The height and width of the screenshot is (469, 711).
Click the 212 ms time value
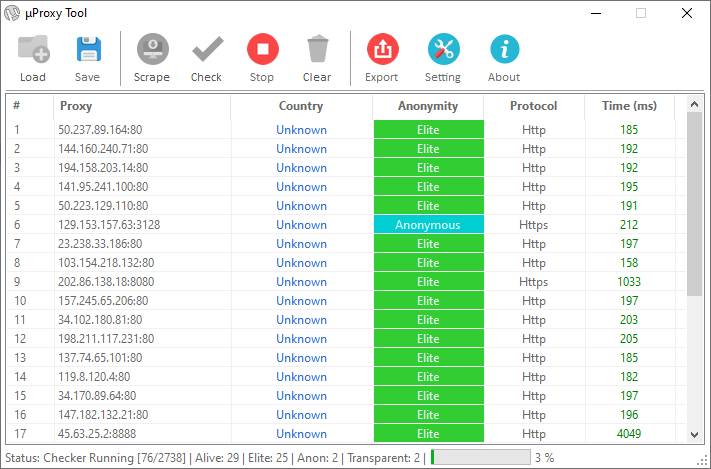[629, 225]
